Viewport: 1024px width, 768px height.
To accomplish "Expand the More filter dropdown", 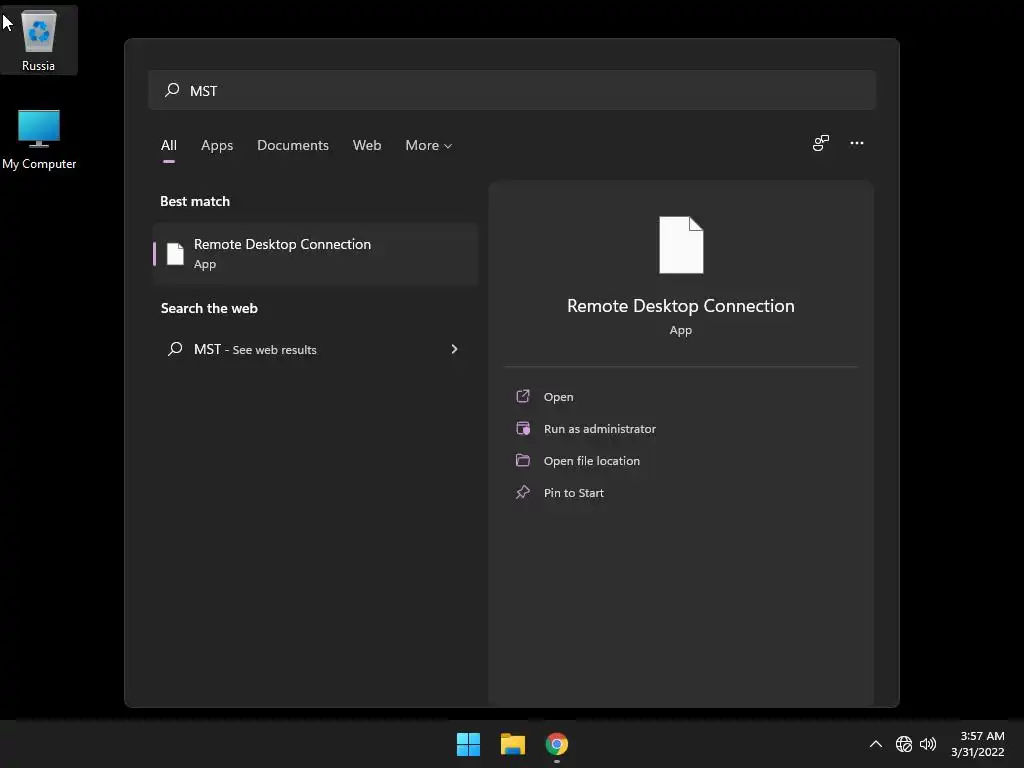I will (428, 145).
